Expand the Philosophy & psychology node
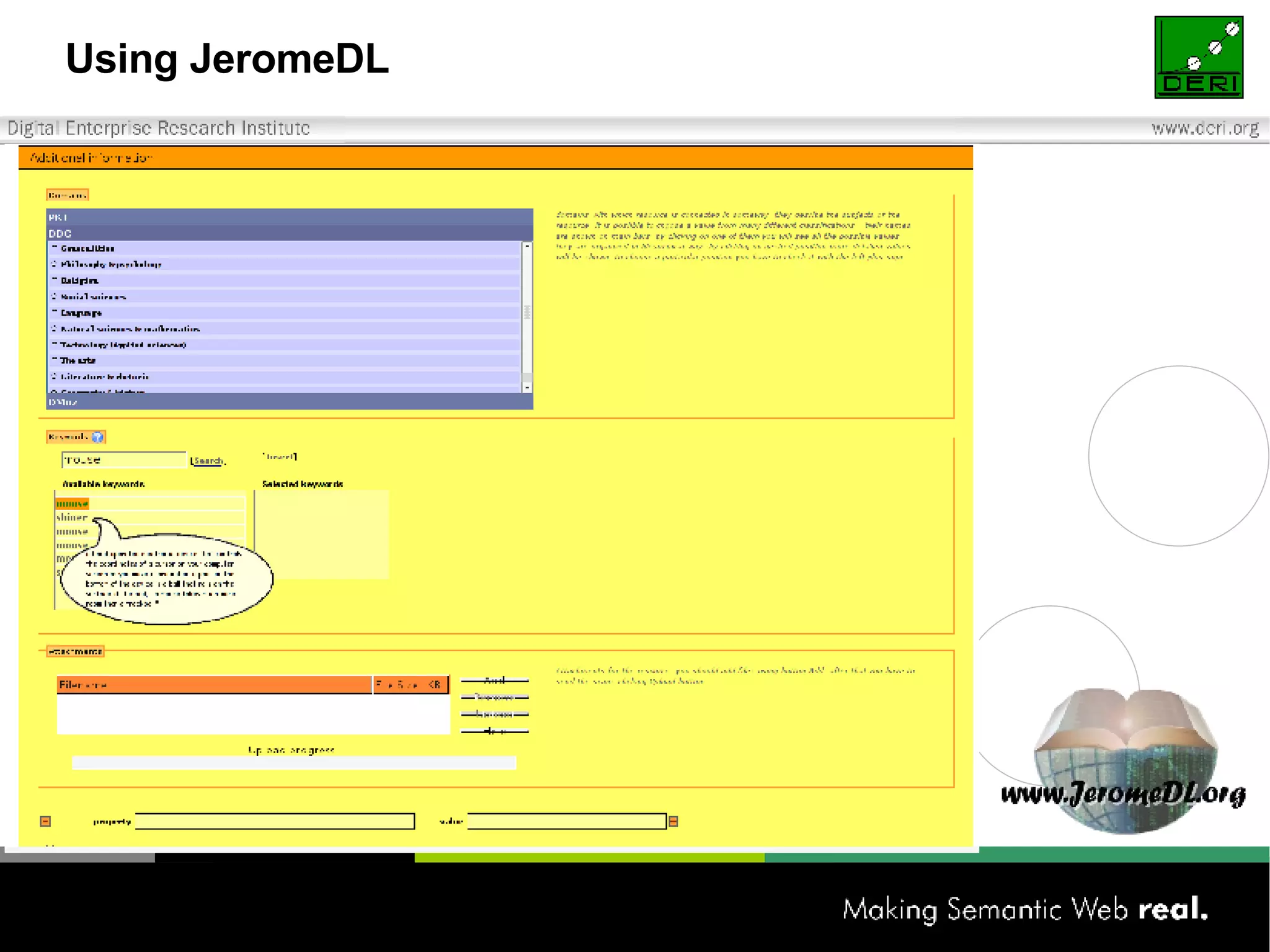This screenshot has width=1270, height=952. 54,264
